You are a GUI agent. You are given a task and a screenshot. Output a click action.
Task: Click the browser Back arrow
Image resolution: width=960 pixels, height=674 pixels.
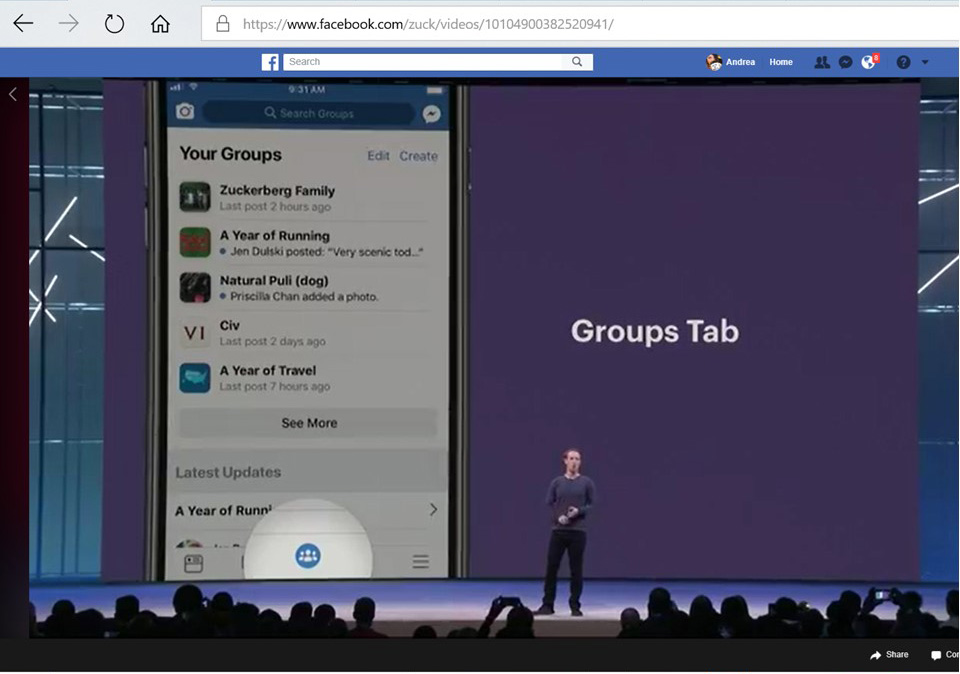point(23,24)
